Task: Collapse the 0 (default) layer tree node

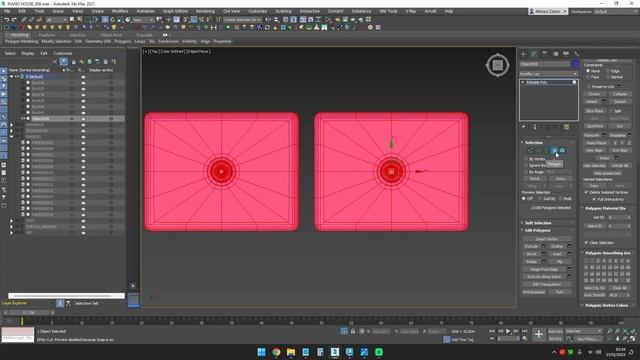Action: point(11,76)
